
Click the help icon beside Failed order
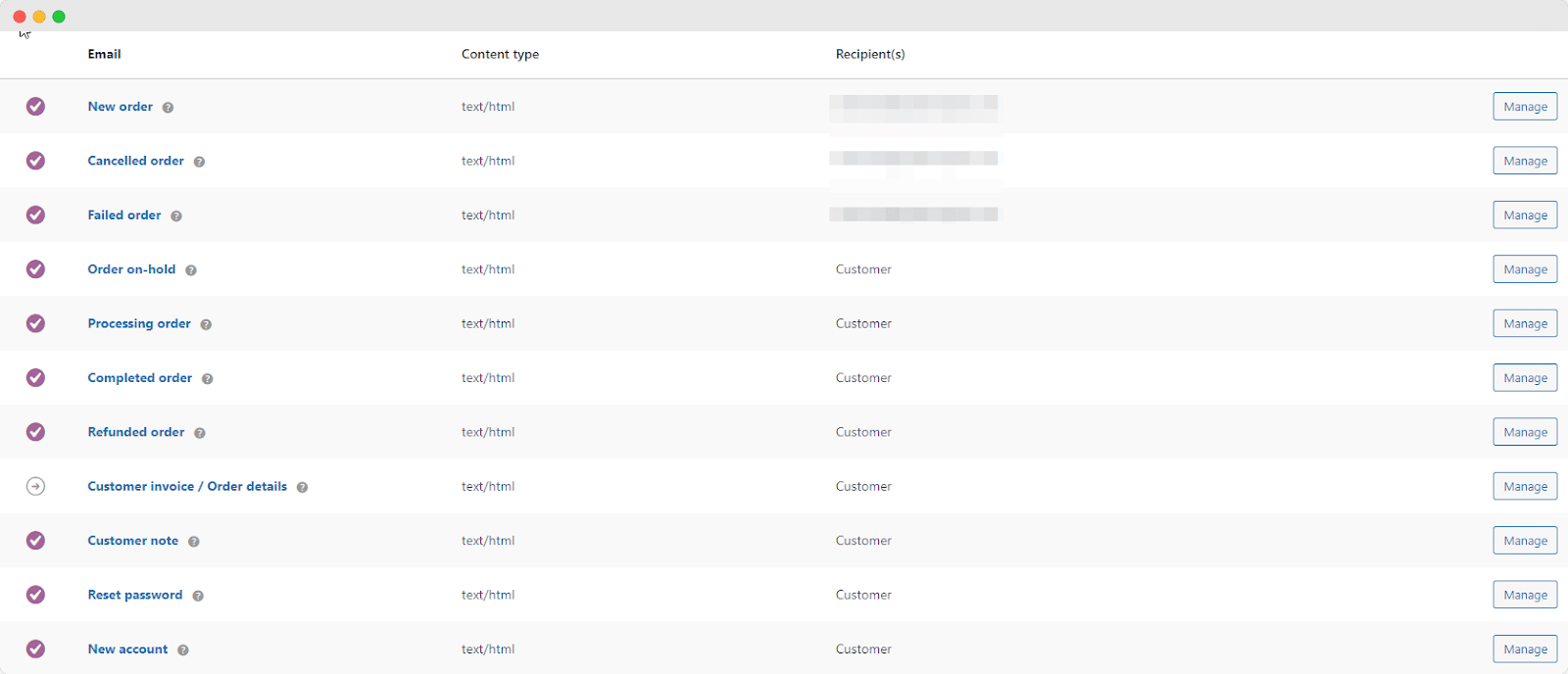tap(176, 216)
